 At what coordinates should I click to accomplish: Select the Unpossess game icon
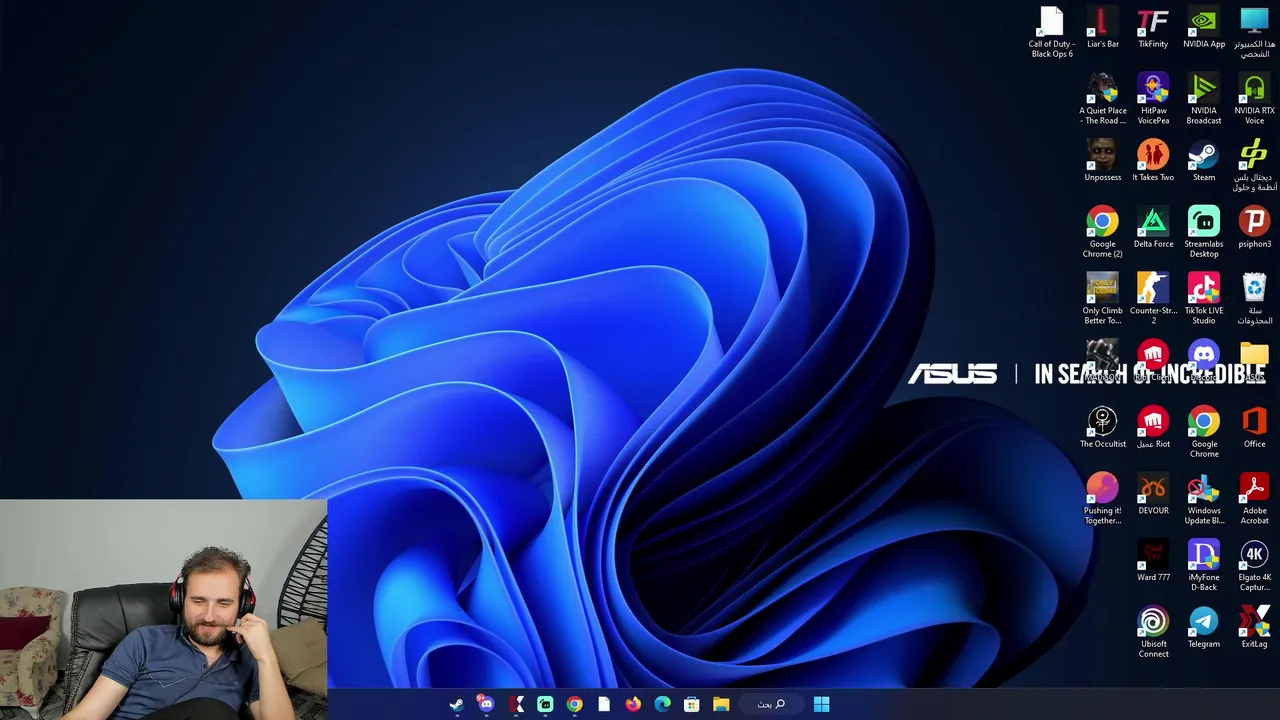(x=1102, y=161)
